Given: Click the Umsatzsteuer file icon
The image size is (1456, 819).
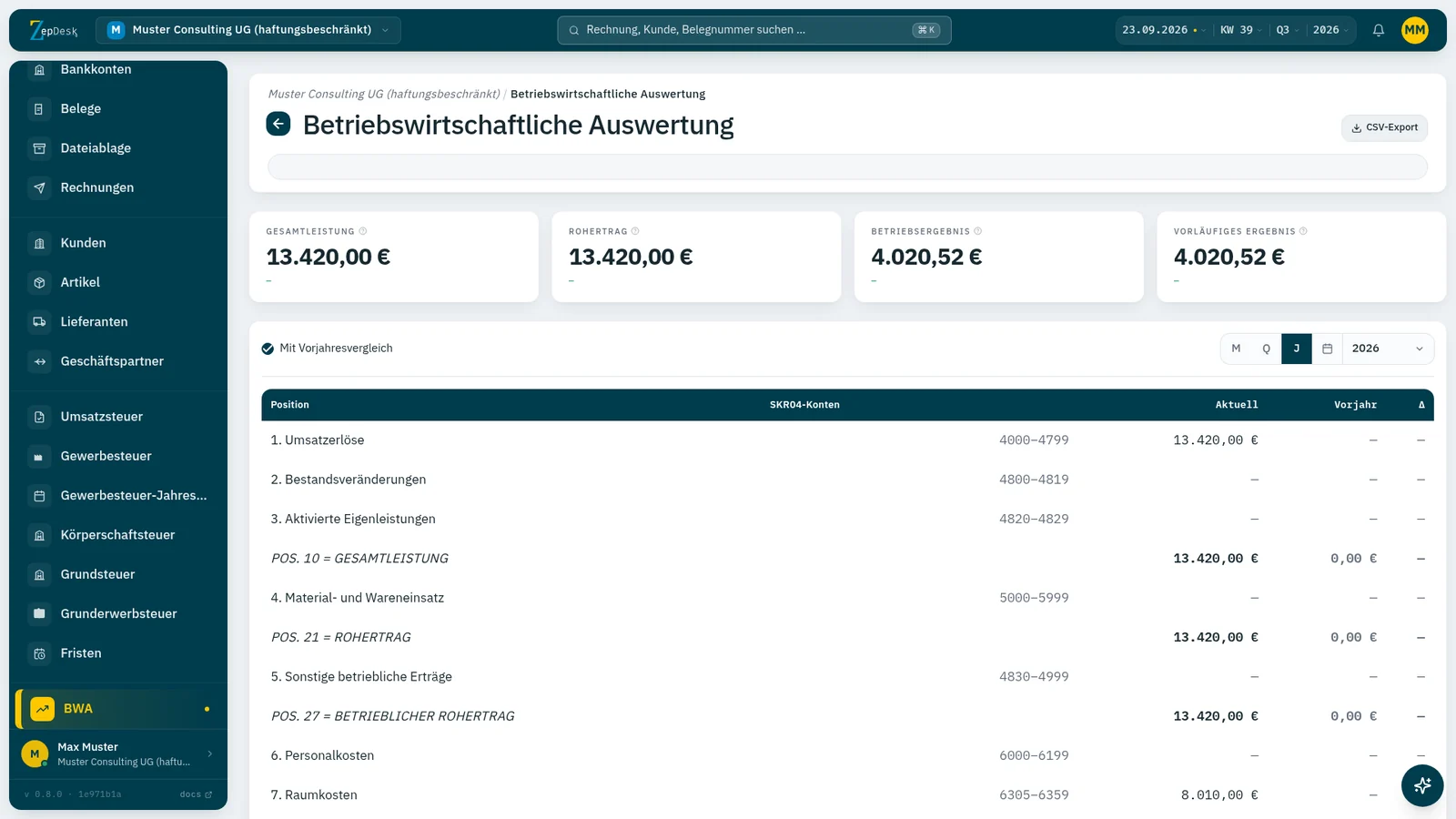Looking at the screenshot, I should (39, 417).
